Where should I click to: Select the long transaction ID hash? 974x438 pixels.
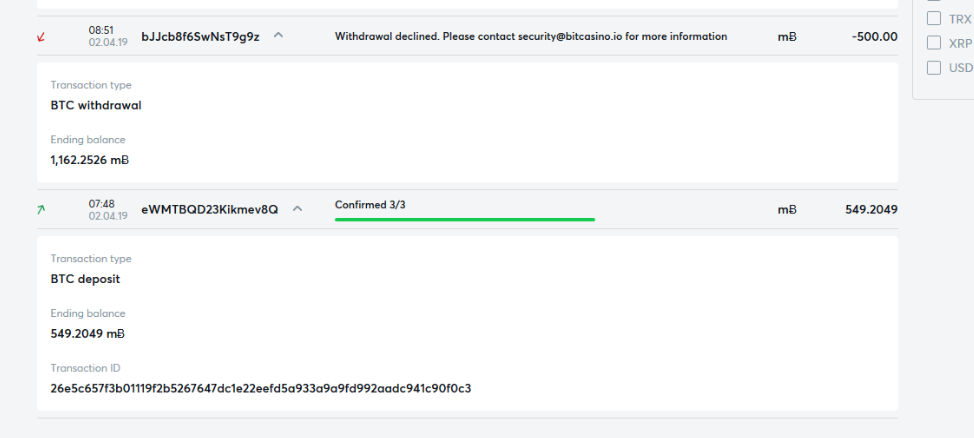tap(261, 389)
